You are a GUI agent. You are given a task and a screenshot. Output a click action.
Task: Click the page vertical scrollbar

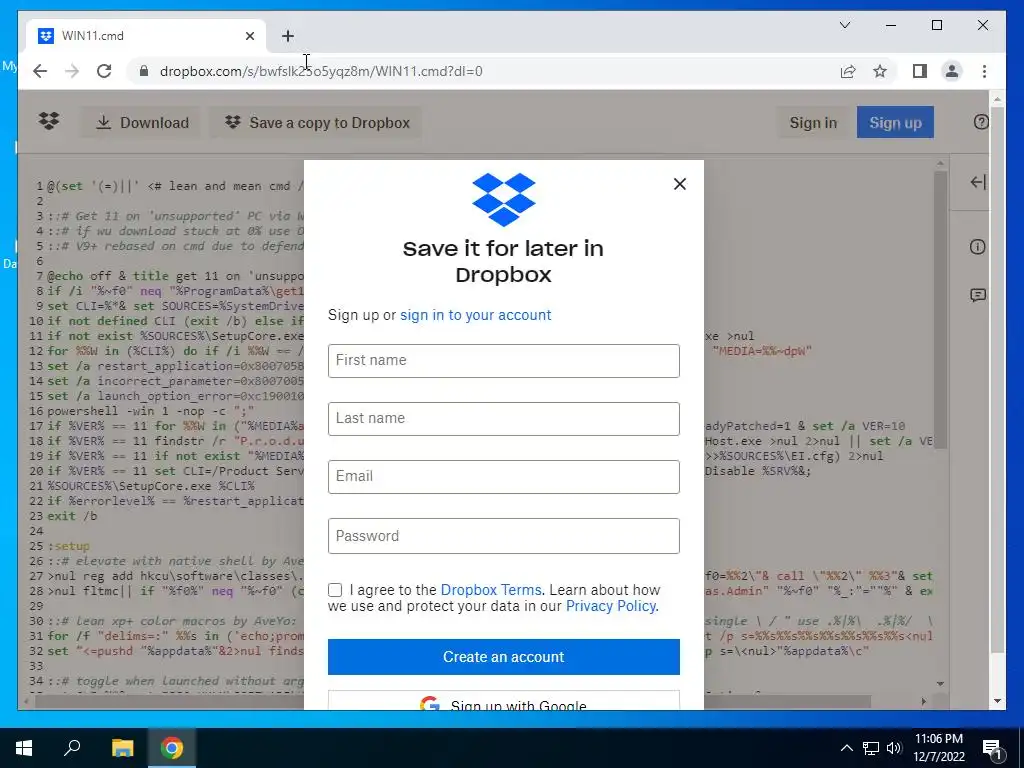(x=997, y=379)
